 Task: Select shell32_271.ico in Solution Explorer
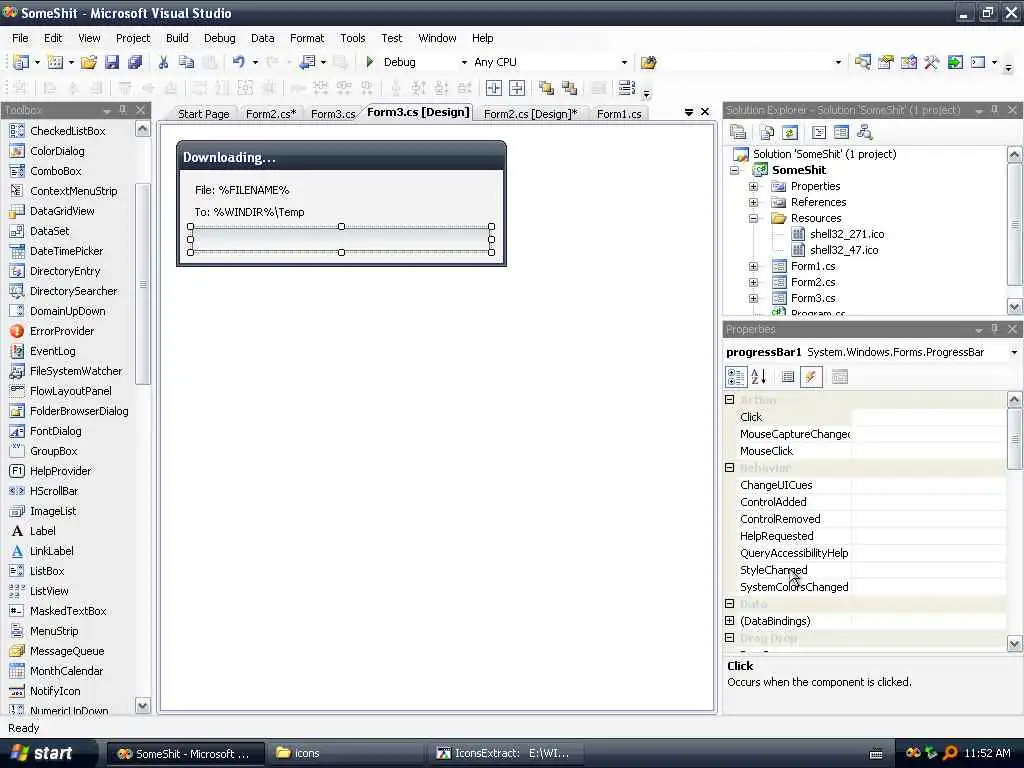point(847,234)
